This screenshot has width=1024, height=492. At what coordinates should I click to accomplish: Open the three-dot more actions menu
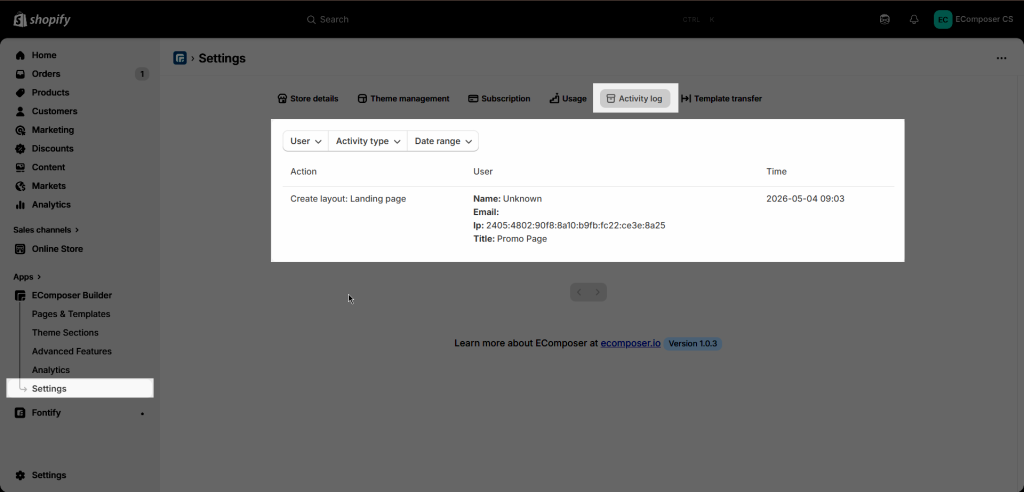click(1001, 58)
